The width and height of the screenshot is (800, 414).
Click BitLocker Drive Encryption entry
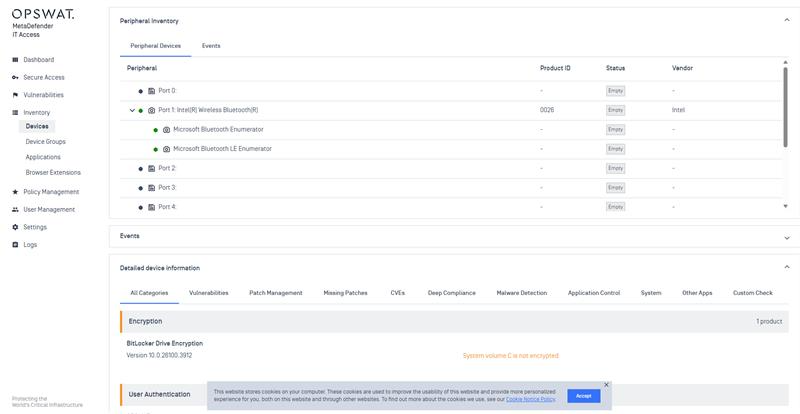coord(165,344)
